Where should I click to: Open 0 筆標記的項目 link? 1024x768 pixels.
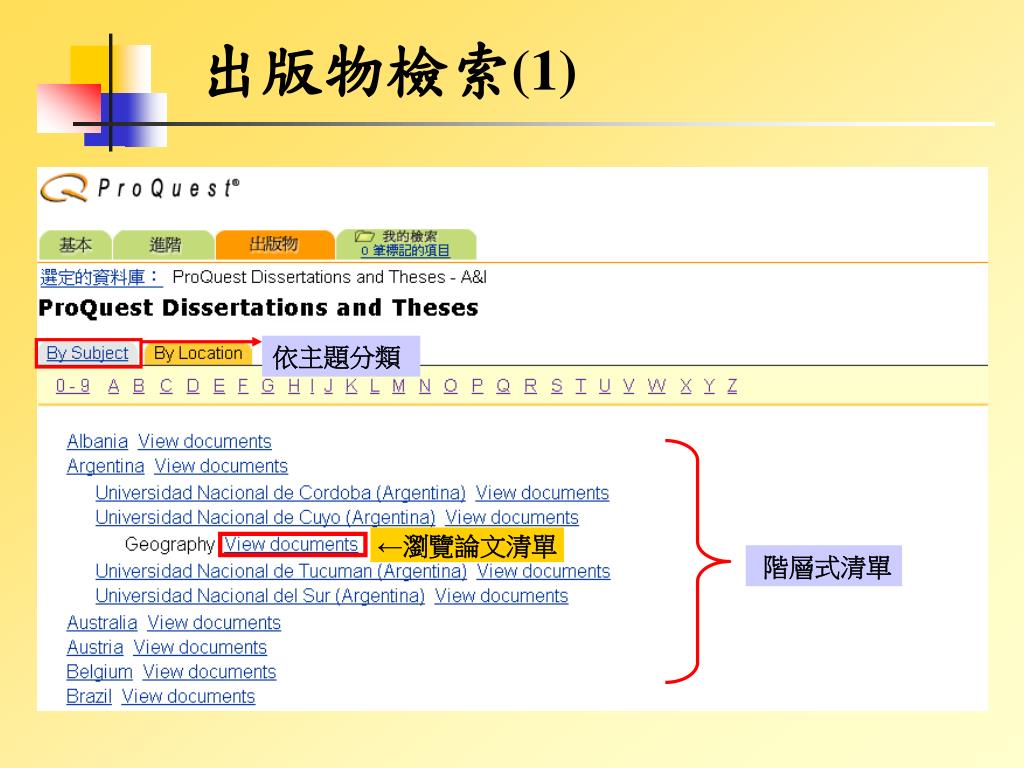point(405,251)
